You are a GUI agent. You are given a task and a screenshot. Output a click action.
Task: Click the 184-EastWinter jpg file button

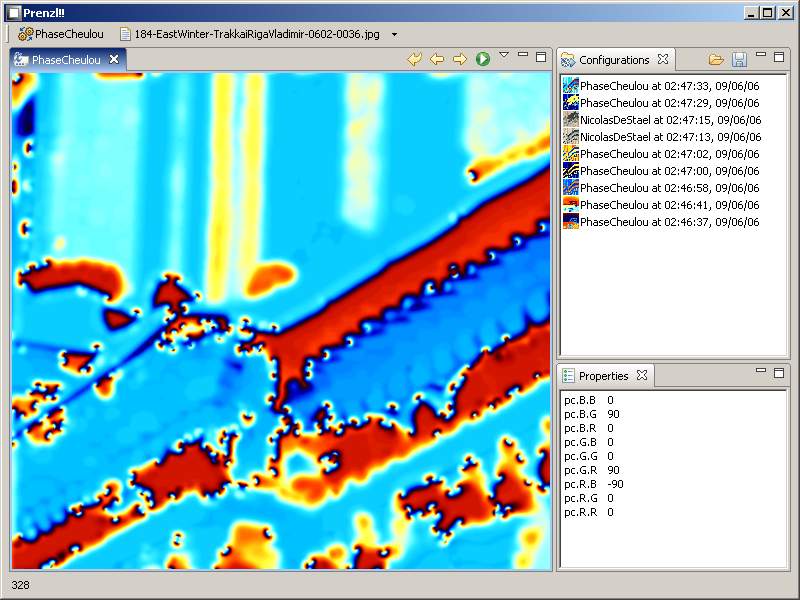[x=250, y=34]
